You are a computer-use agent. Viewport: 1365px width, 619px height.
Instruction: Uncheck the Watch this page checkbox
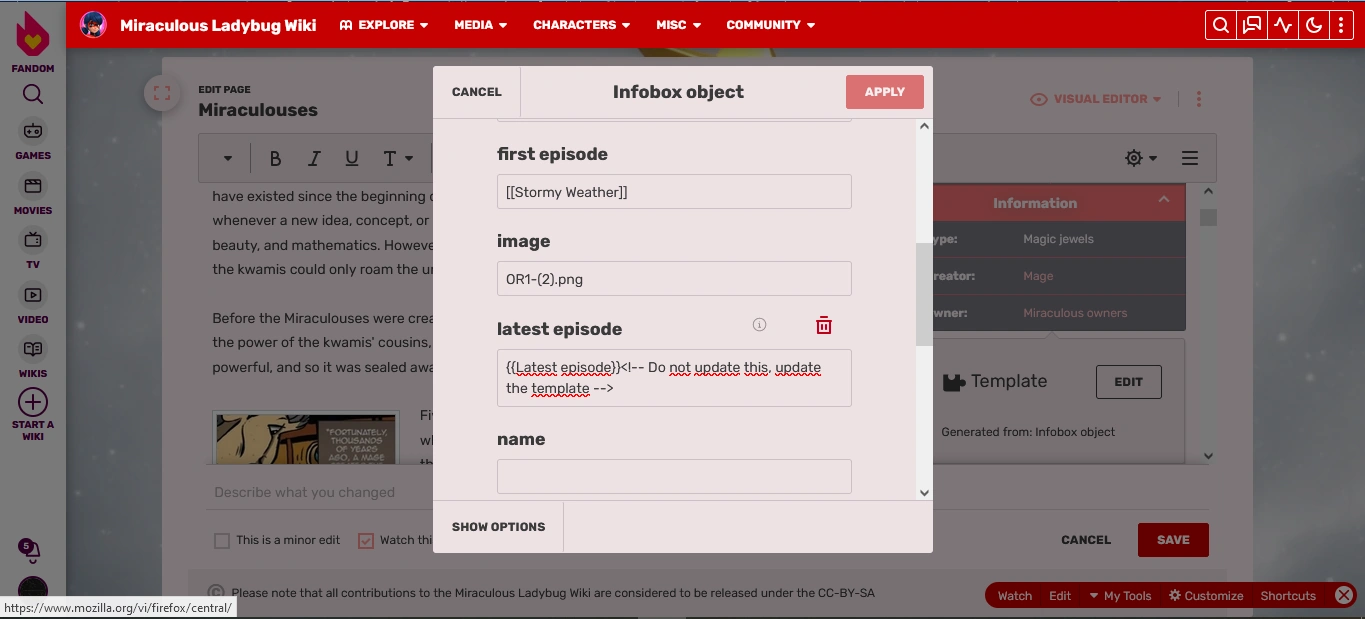pyautogui.click(x=366, y=540)
